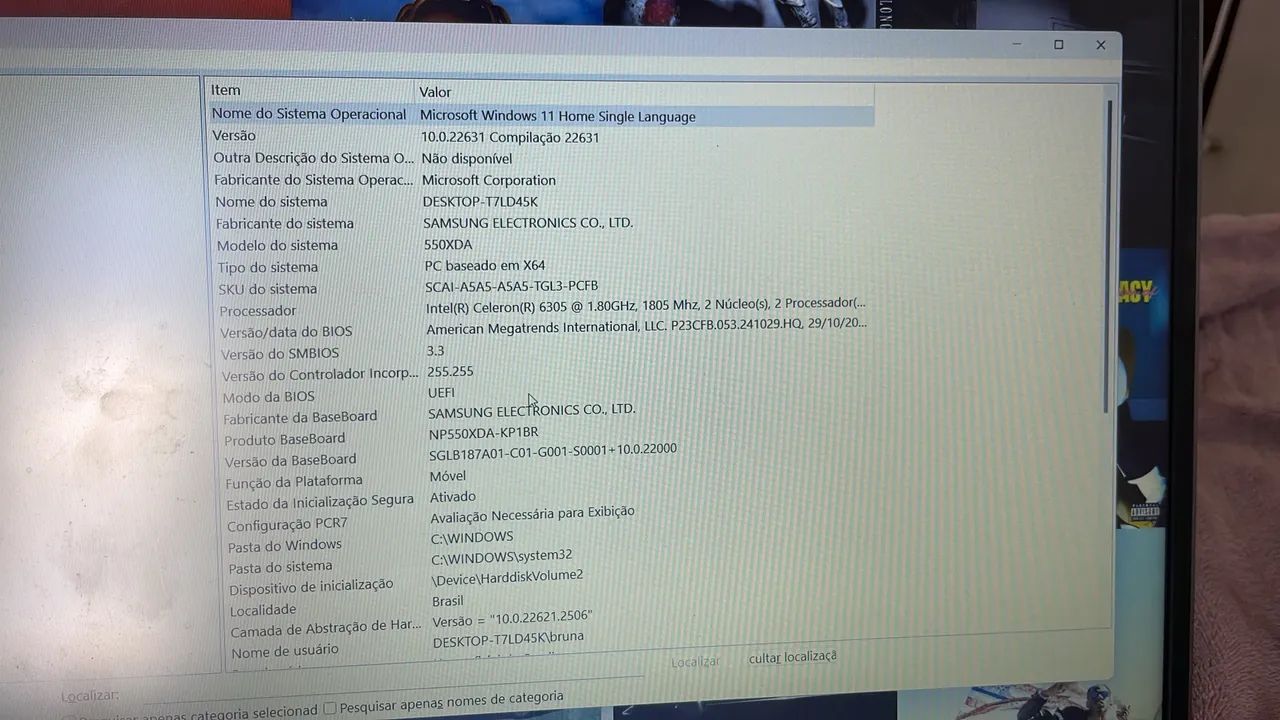
Task: Select 'Dispositivo de inicialização' row
Action: [x=311, y=587]
